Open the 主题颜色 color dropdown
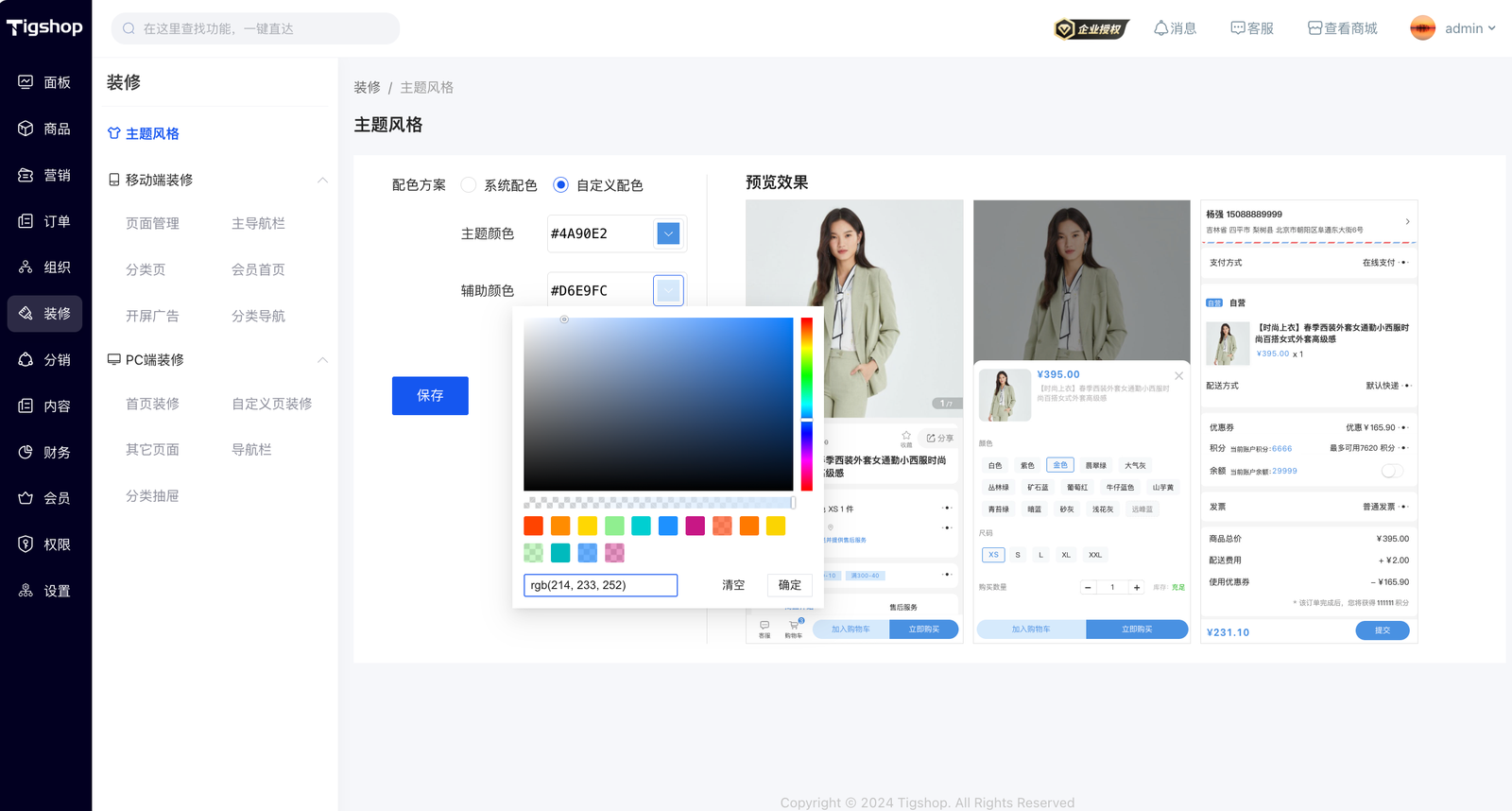Screen dimensions: 1512x811 click(x=668, y=233)
